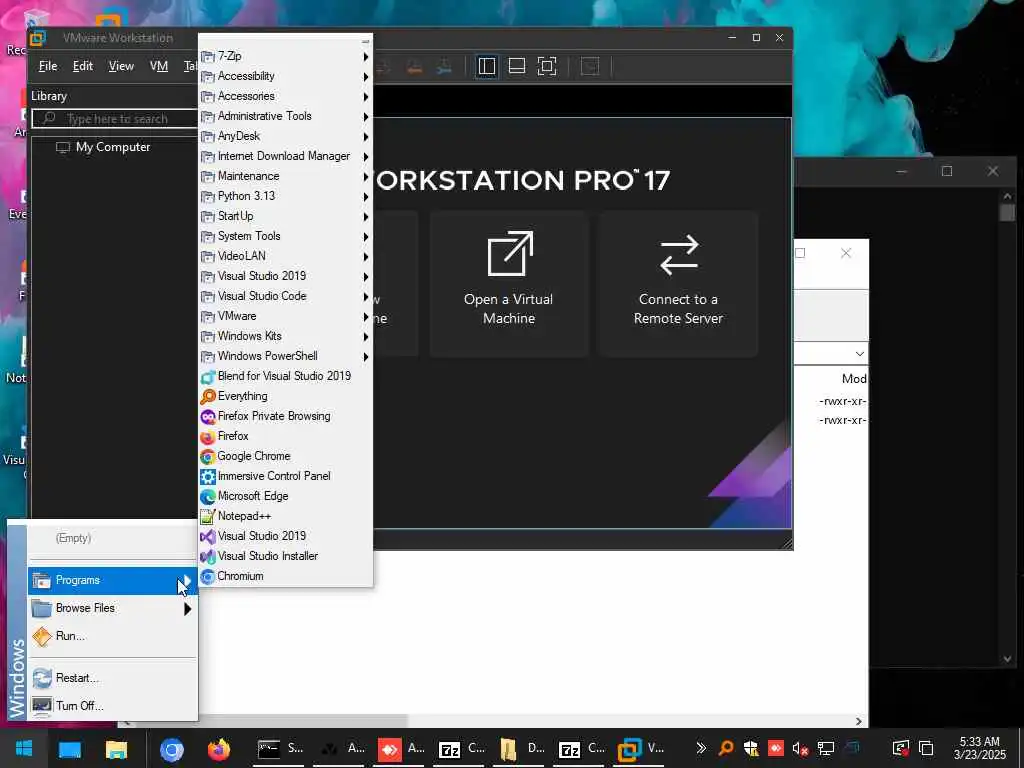This screenshot has height=768, width=1024.
Task: Switch to the command prompt taskbar window
Action: tap(281, 749)
